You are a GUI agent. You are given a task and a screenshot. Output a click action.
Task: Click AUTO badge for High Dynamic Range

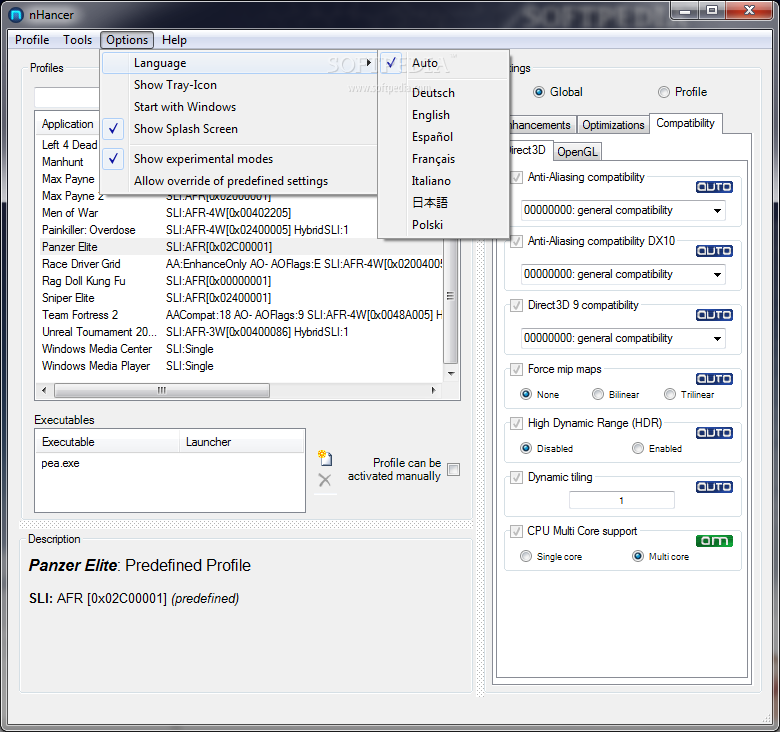[714, 433]
